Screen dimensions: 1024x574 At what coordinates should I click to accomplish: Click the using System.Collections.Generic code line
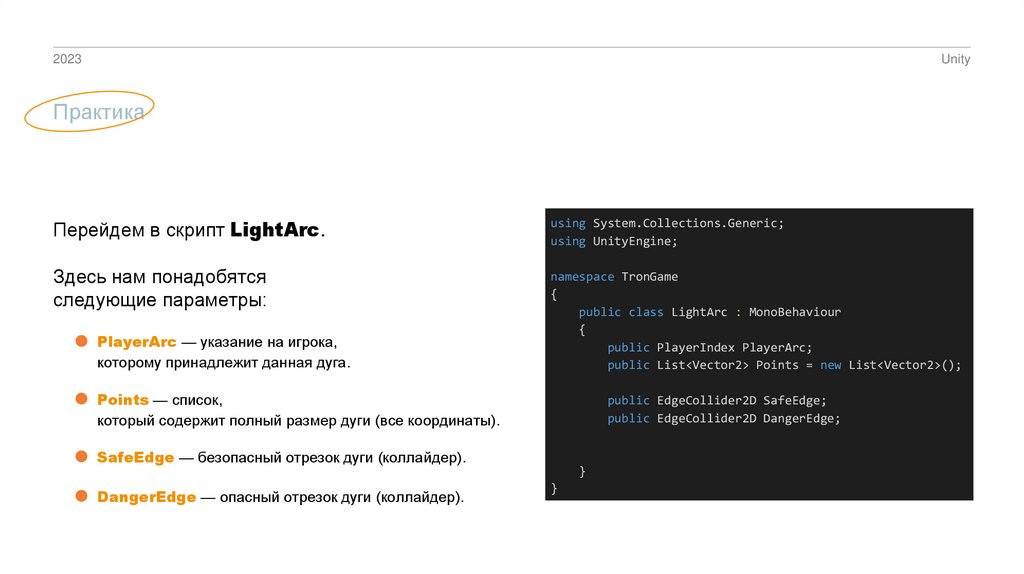667,223
